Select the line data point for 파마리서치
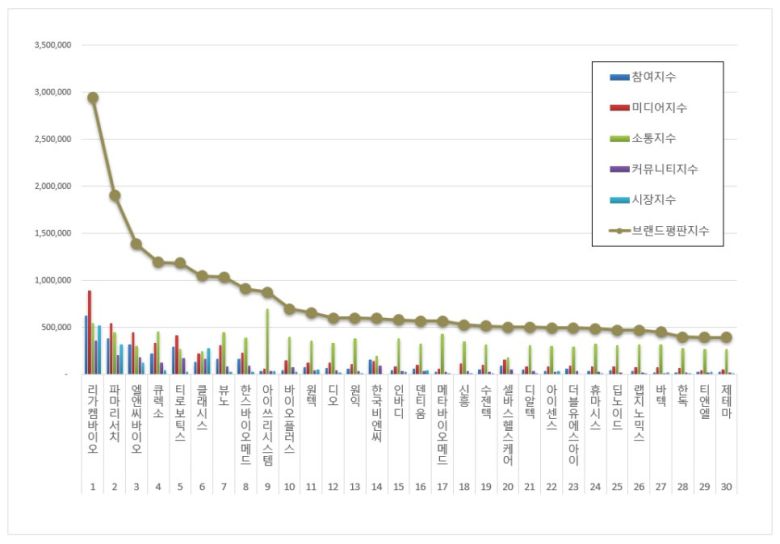 pos(115,195)
